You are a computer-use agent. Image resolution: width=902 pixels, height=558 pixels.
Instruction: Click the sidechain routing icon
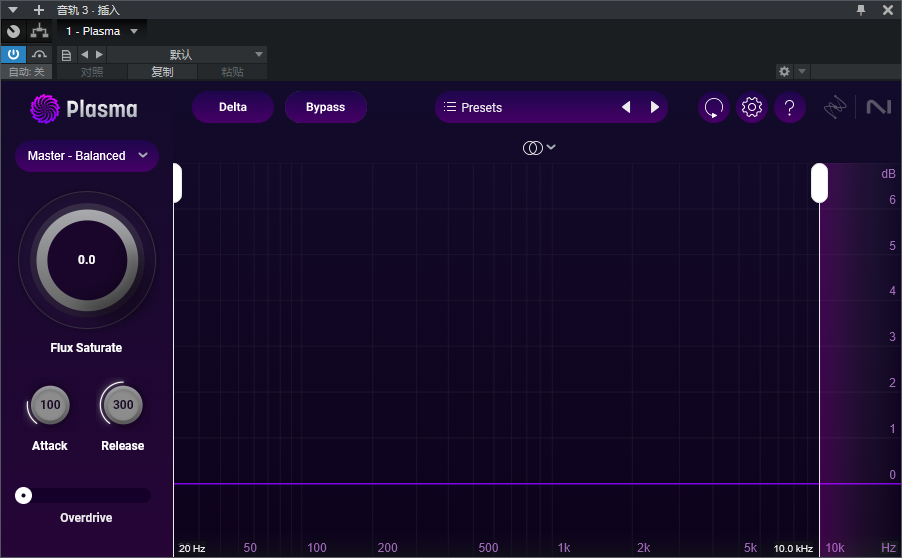[39, 31]
